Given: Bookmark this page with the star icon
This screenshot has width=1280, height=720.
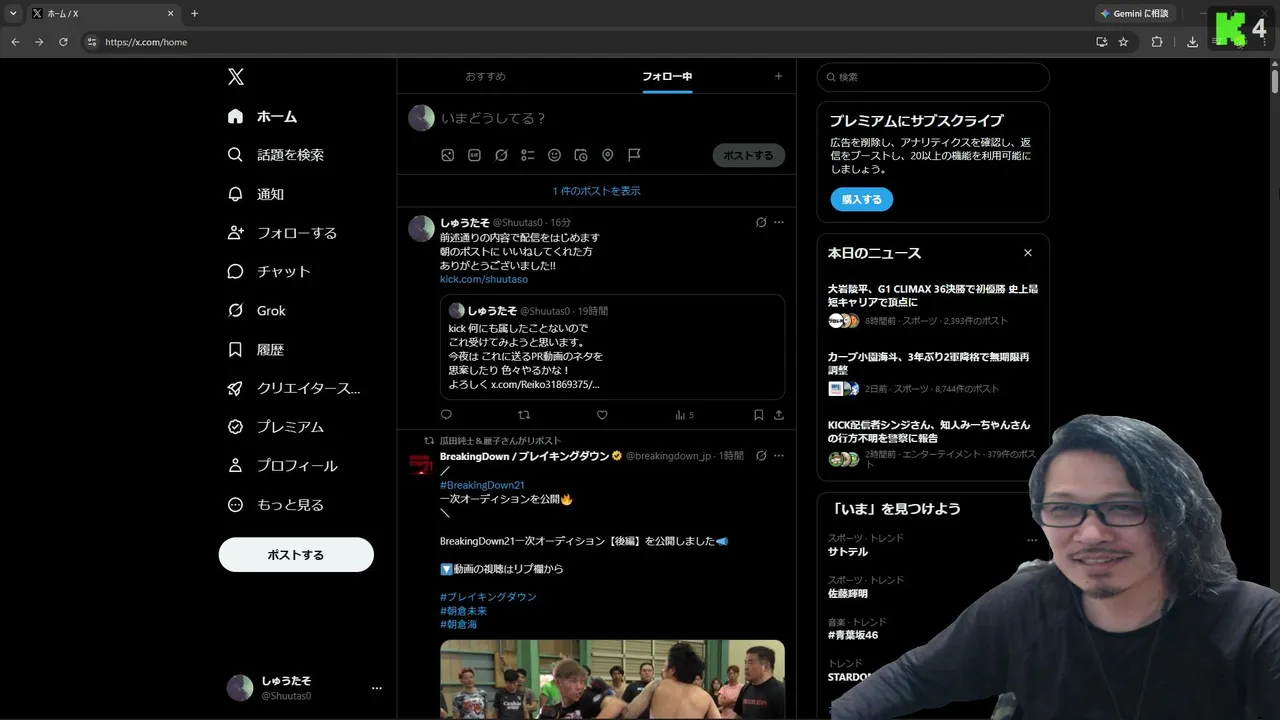Looking at the screenshot, I should (1123, 42).
